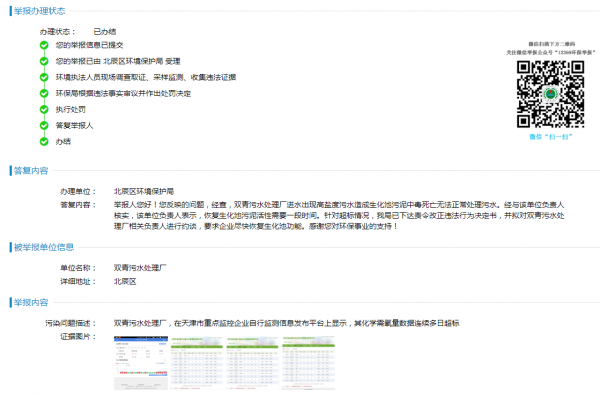Click check icon for 环保局根据违法事实审议 step
600x397 pixels.
tap(44, 93)
